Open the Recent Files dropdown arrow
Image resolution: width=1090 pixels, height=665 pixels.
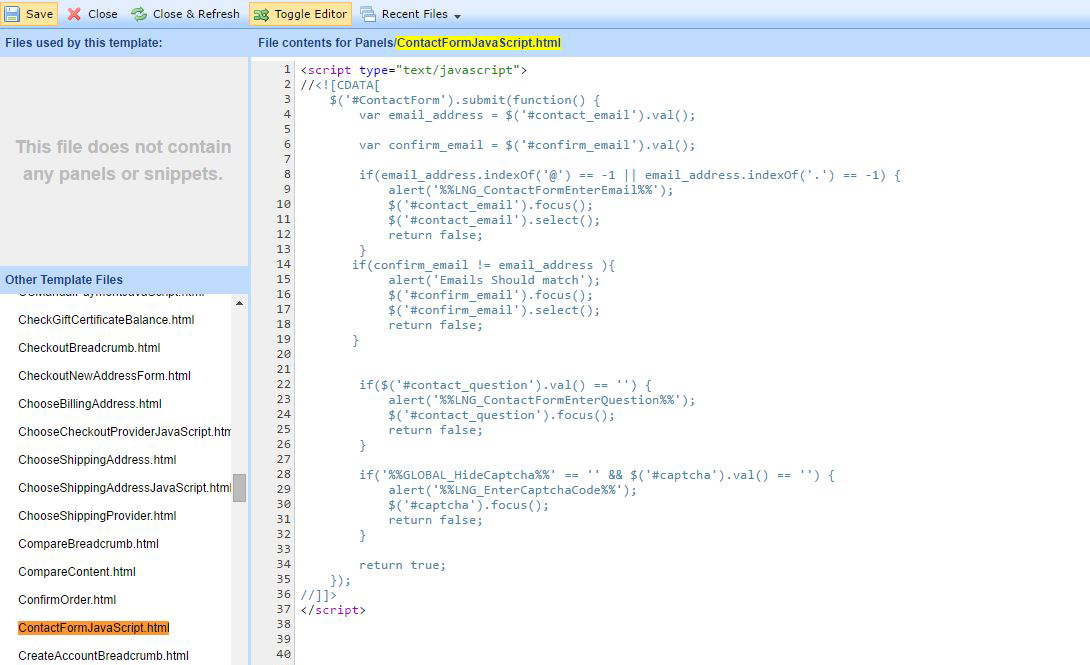[457, 16]
